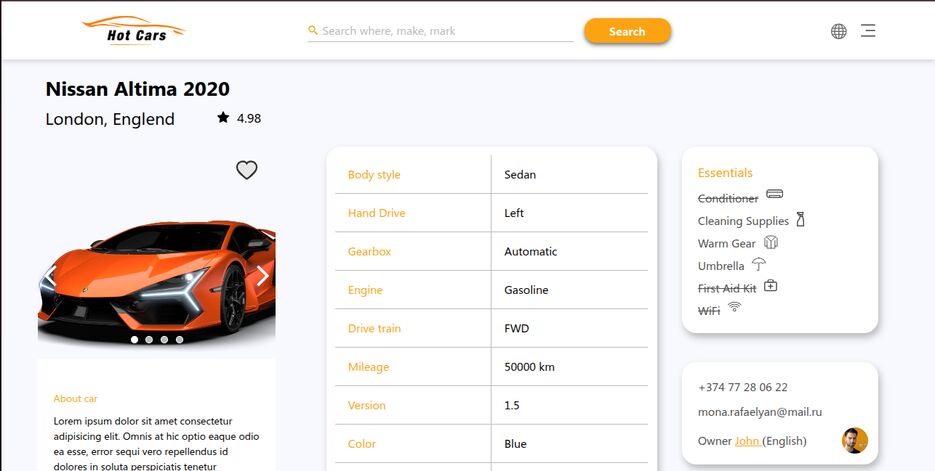Viewport: 935px width, 471px height.
Task: Jump to the last carousel dot
Action: pos(179,340)
